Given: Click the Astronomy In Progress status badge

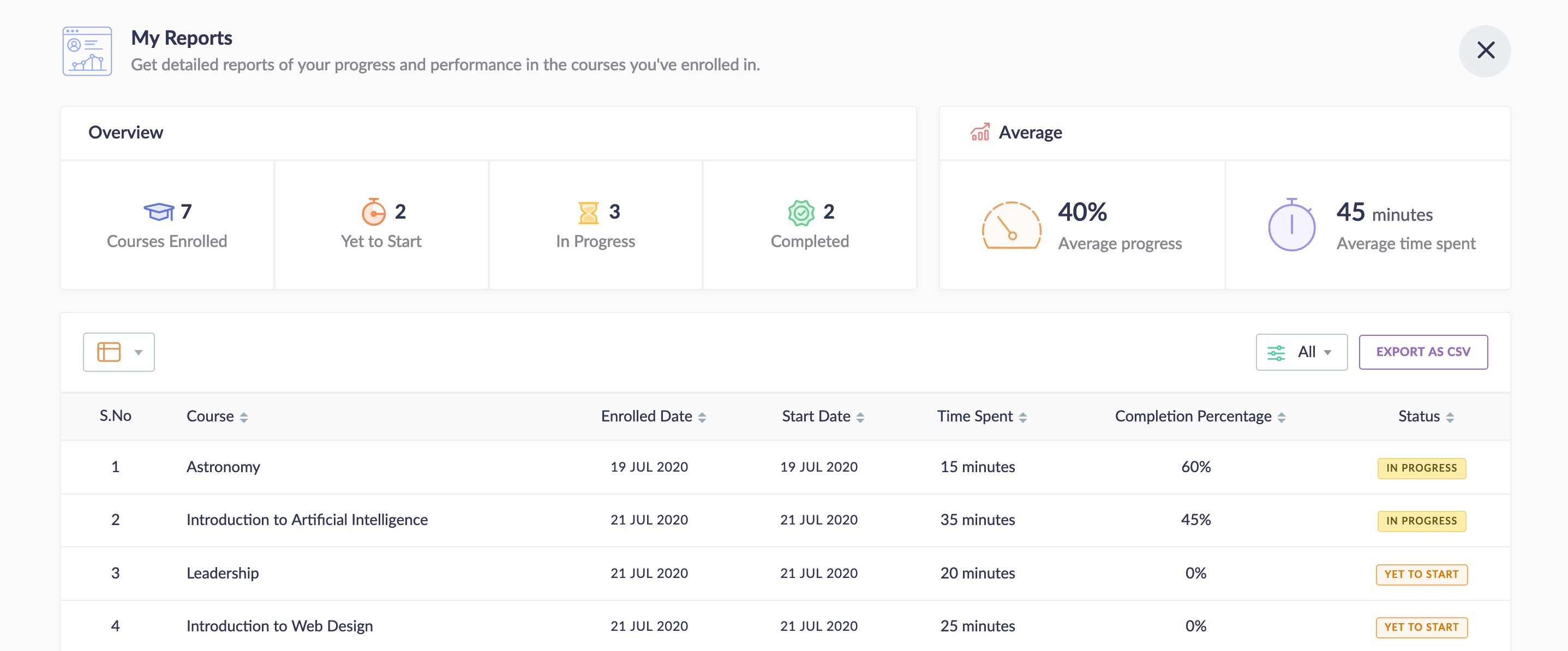Looking at the screenshot, I should (x=1421, y=468).
